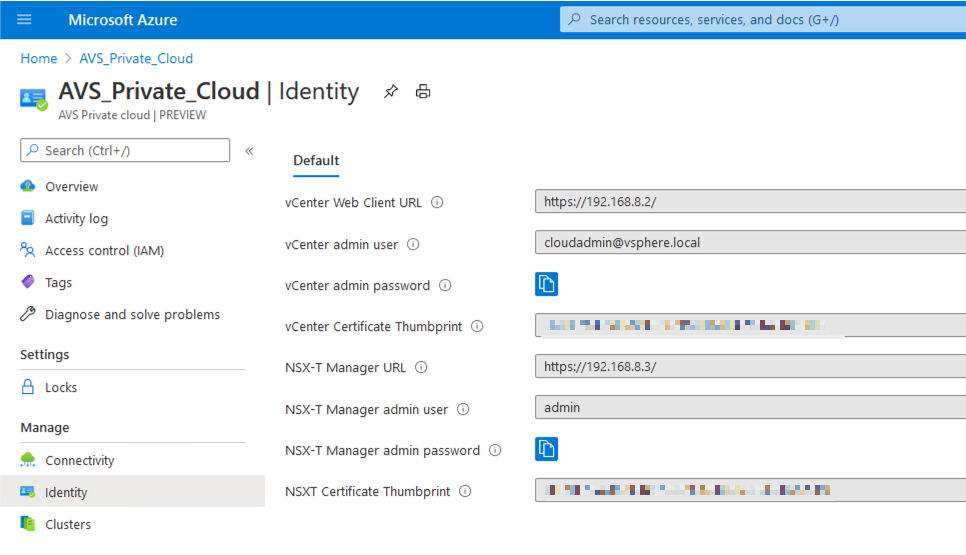Click the vCenter Web Client URL field
The image size is (966, 555).
coord(750,201)
